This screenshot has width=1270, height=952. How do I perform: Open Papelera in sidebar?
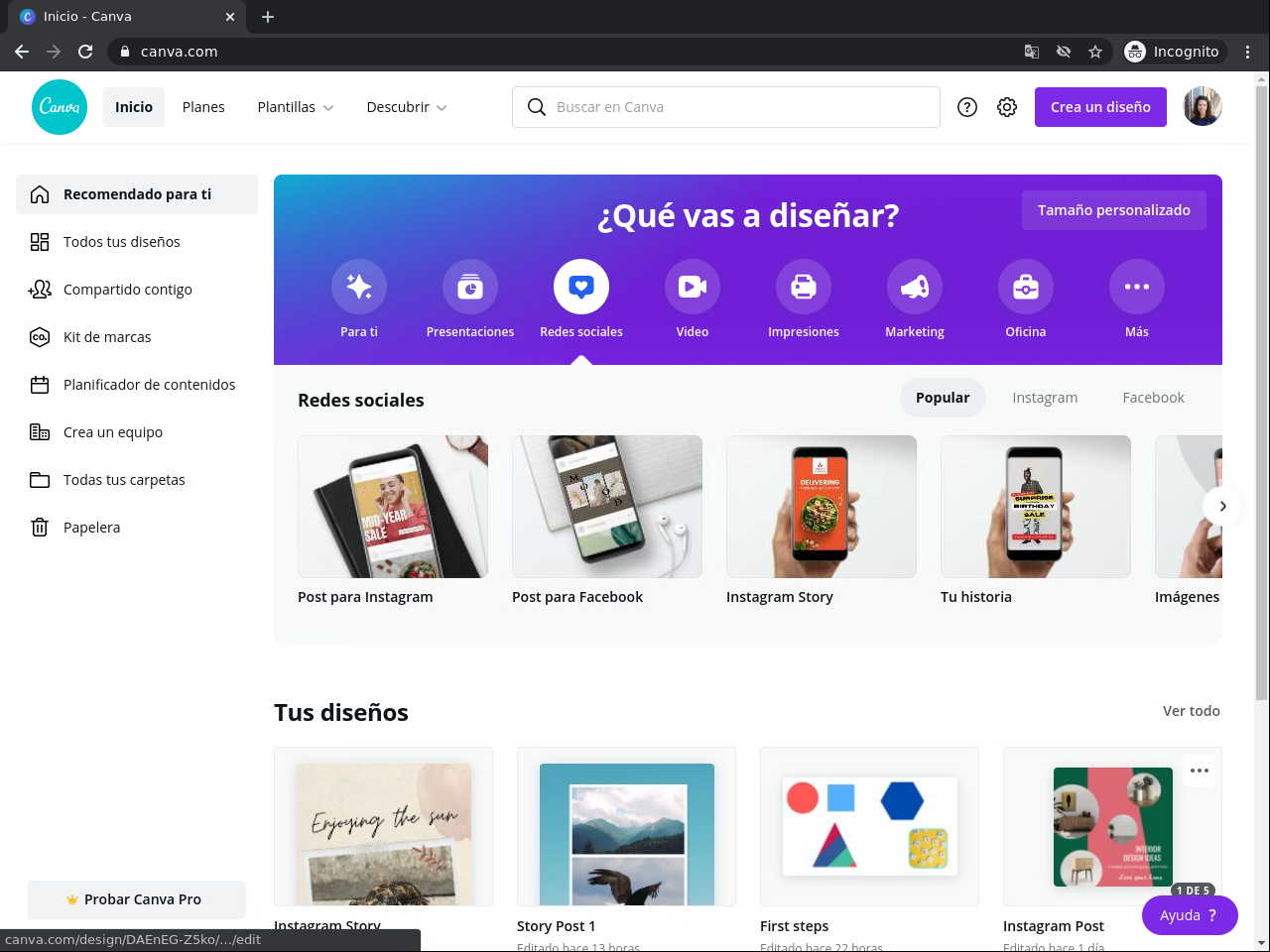137,528
